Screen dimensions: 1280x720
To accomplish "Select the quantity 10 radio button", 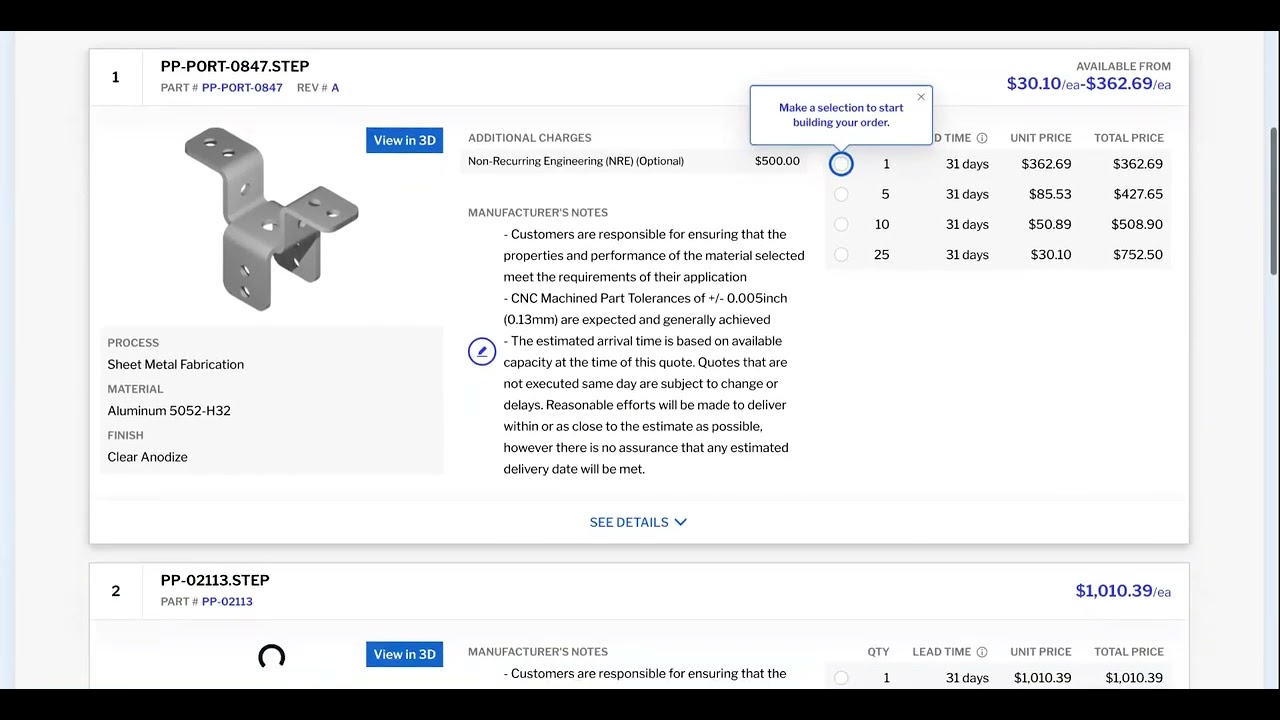I will tap(841, 224).
